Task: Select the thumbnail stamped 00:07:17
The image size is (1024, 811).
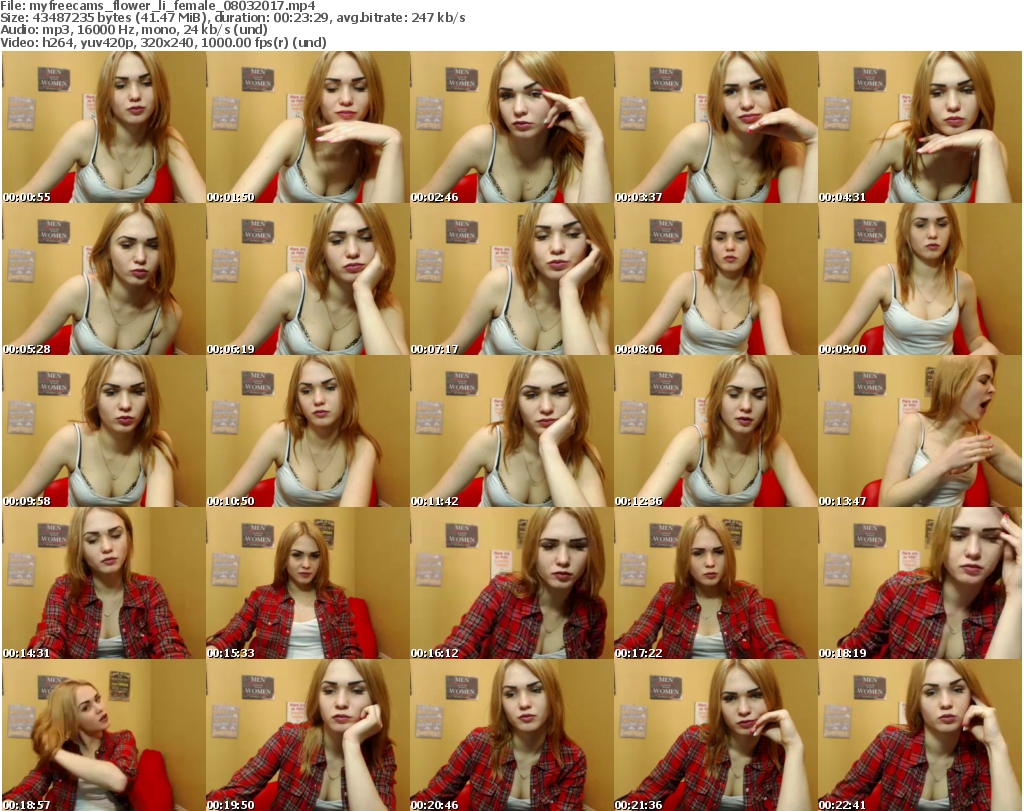Action: point(512,279)
